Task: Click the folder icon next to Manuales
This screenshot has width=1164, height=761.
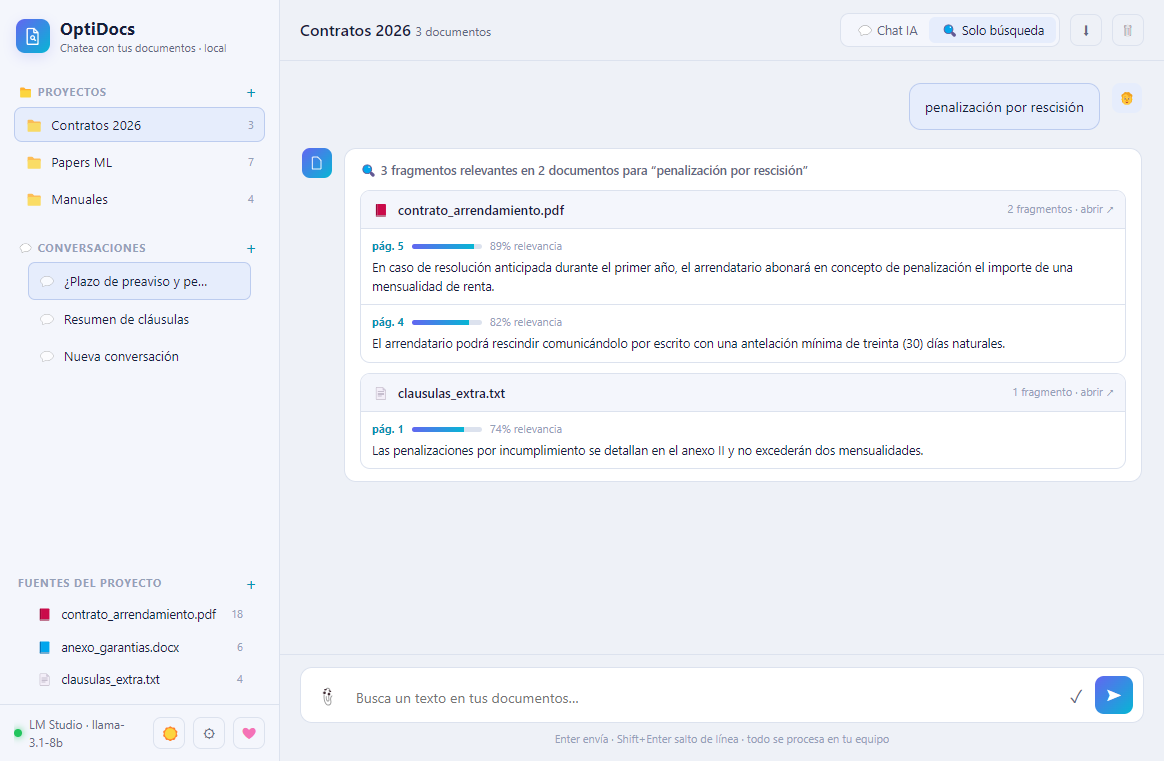Action: 34,200
